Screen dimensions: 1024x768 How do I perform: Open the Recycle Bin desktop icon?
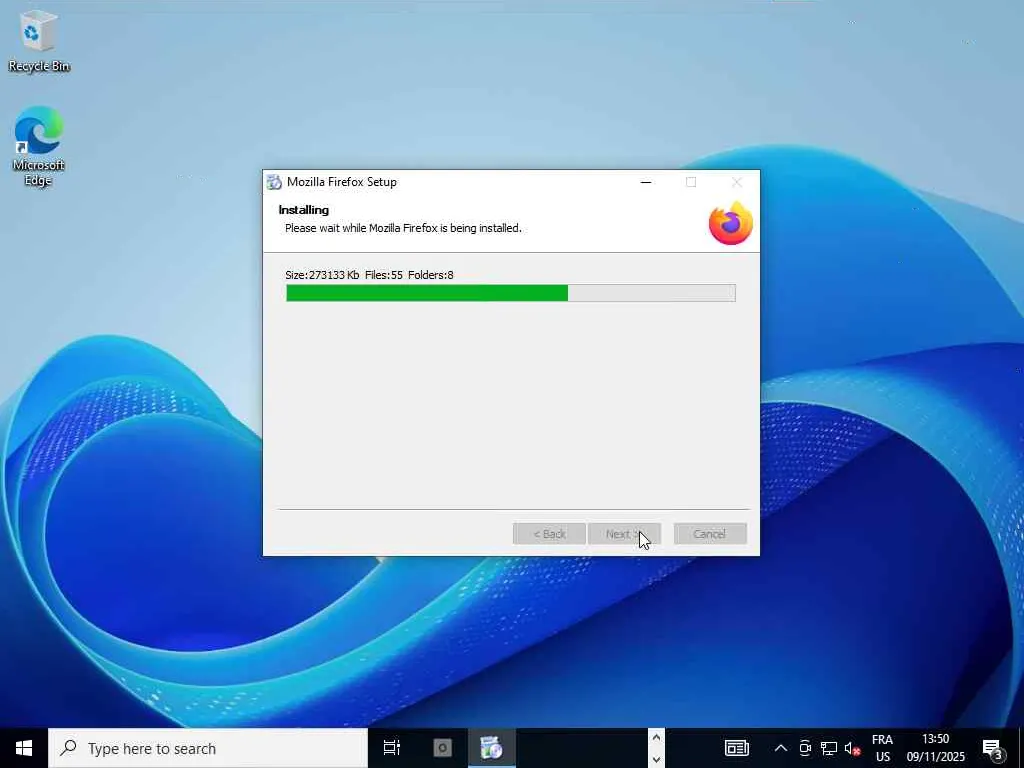point(39,40)
